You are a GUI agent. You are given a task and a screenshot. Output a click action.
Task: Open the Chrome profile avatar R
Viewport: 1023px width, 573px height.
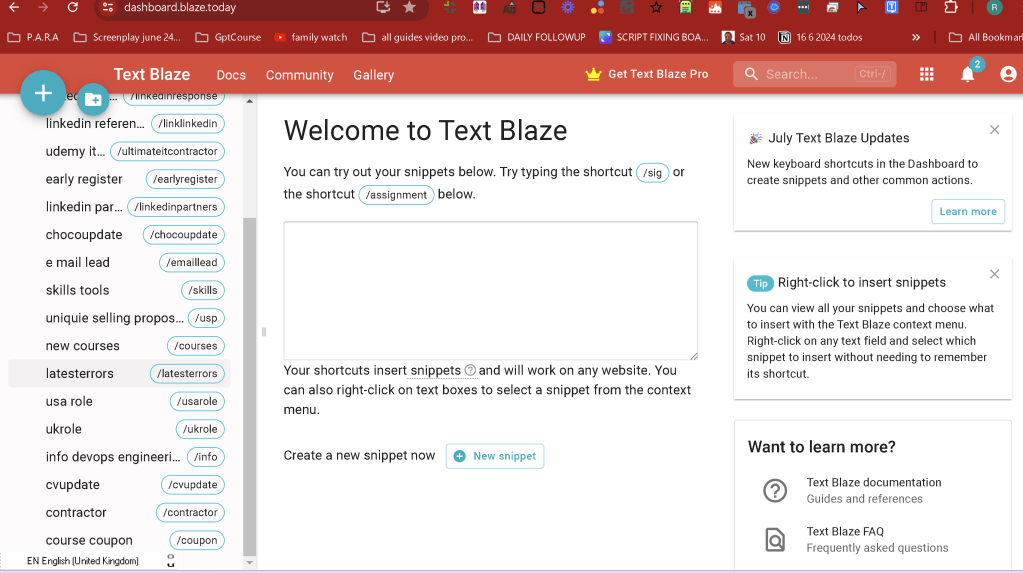[994, 7]
